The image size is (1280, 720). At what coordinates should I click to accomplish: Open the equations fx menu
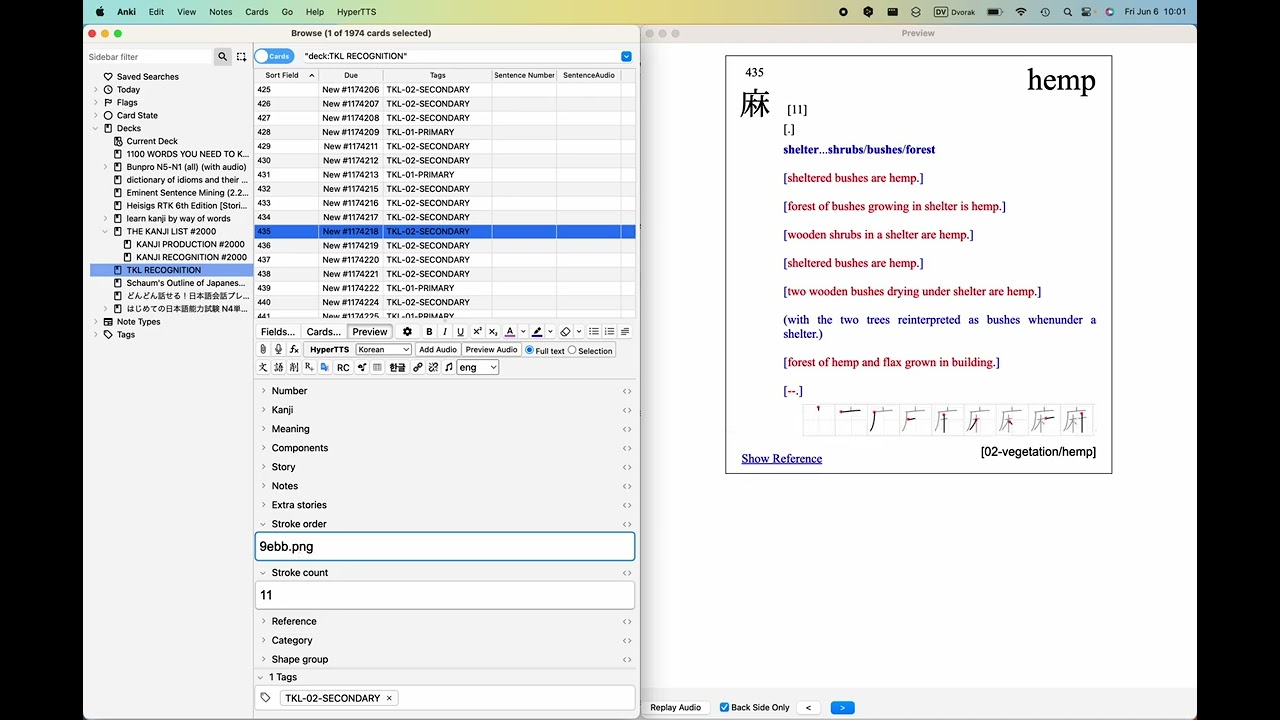294,350
